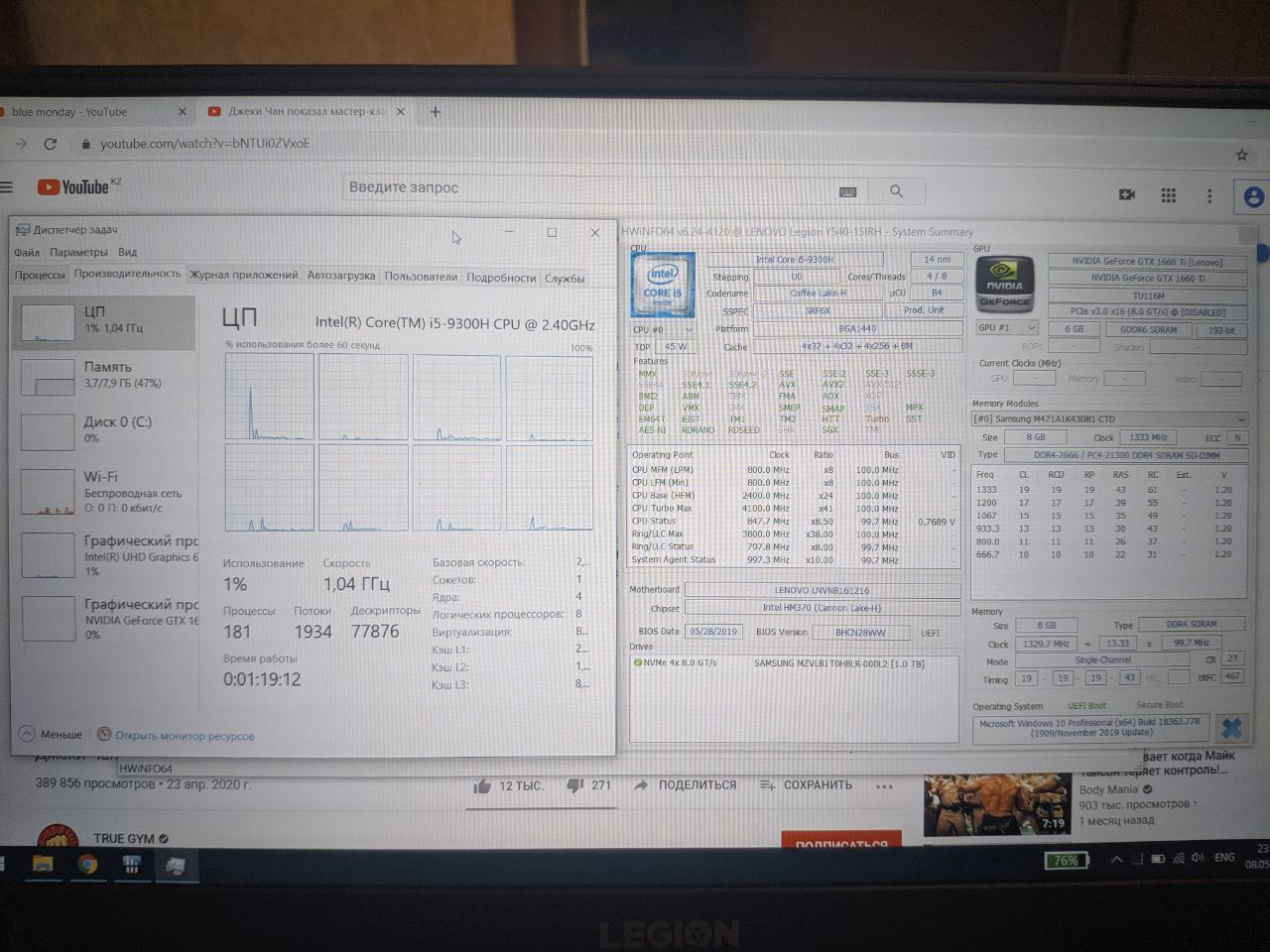Open the Параметры menu in Task Manager

point(78,252)
